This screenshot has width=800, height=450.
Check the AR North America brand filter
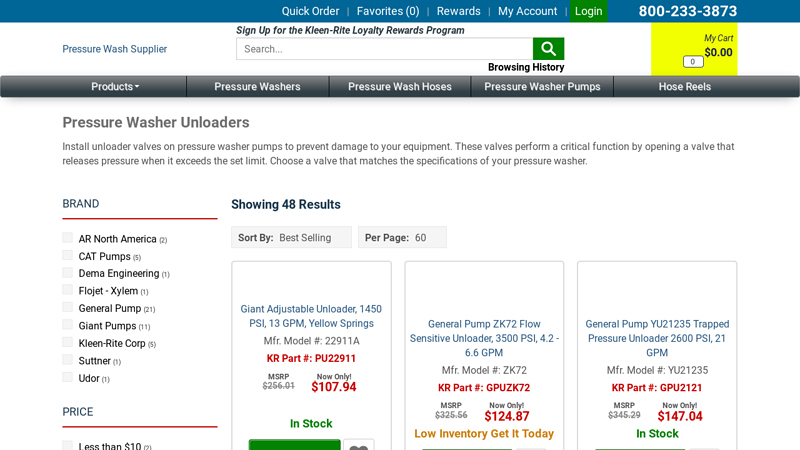(x=68, y=238)
